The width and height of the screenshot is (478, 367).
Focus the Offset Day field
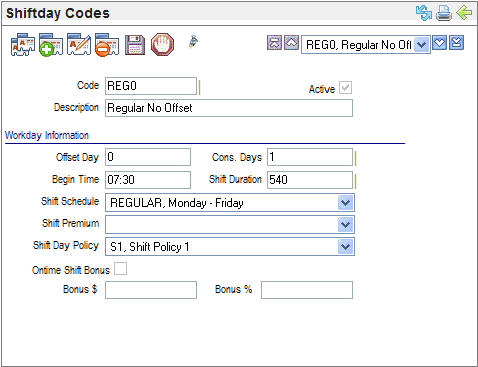pos(148,157)
